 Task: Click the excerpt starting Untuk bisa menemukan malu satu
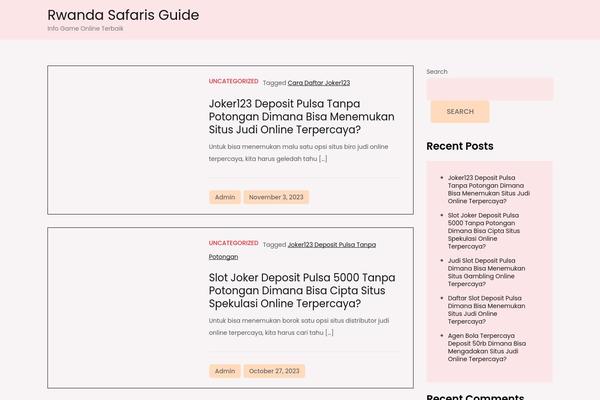[298, 152]
